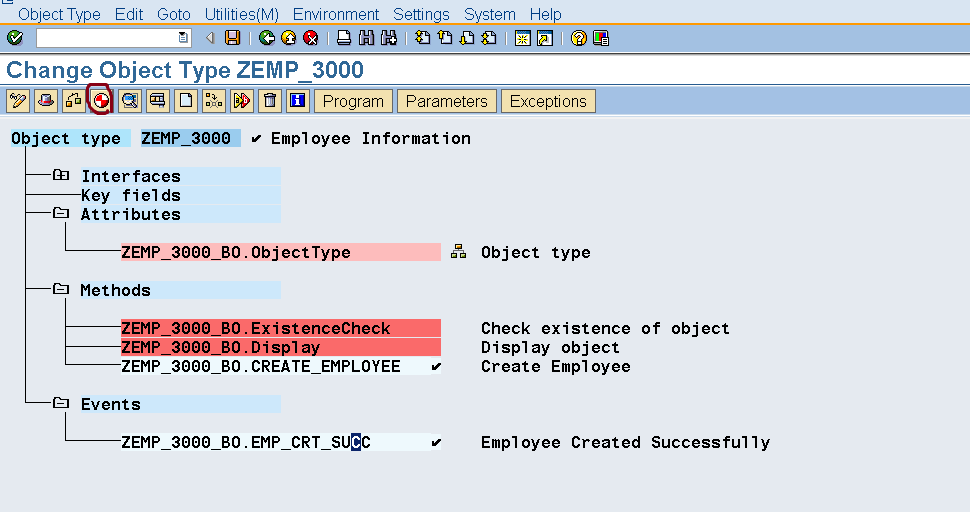Open the Settings menu
Viewport: 970px width, 512px height.
[x=421, y=14]
